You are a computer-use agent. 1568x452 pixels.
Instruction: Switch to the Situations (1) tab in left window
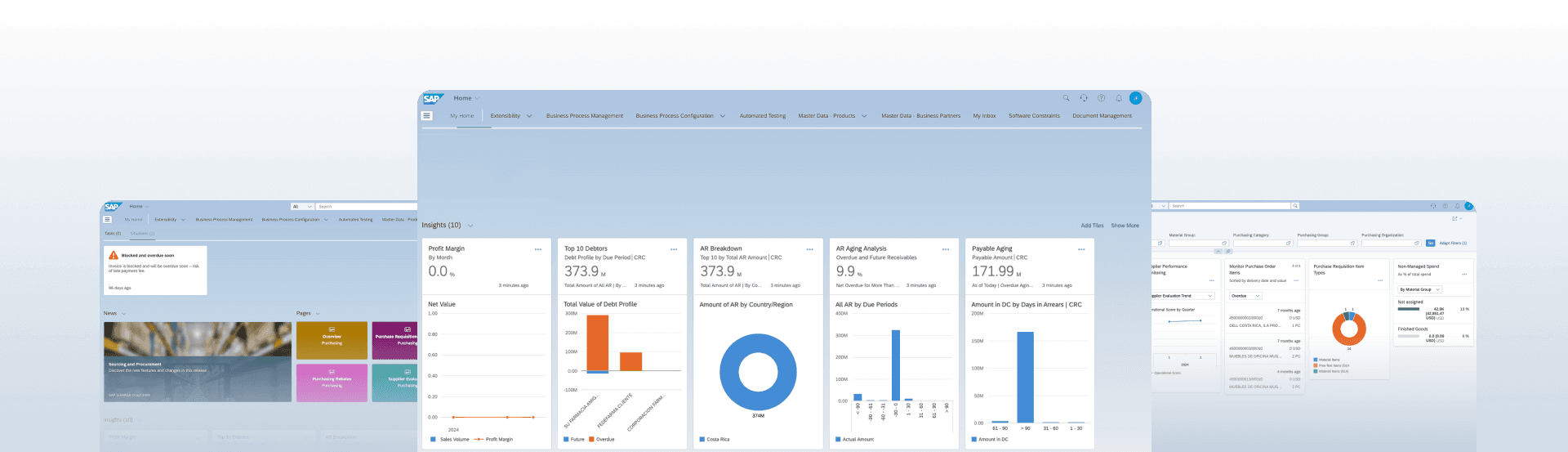click(142, 234)
